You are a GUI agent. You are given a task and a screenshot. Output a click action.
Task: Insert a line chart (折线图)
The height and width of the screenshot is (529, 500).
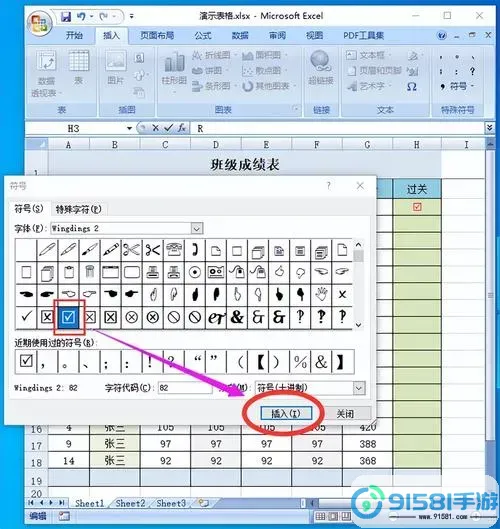[215, 55]
